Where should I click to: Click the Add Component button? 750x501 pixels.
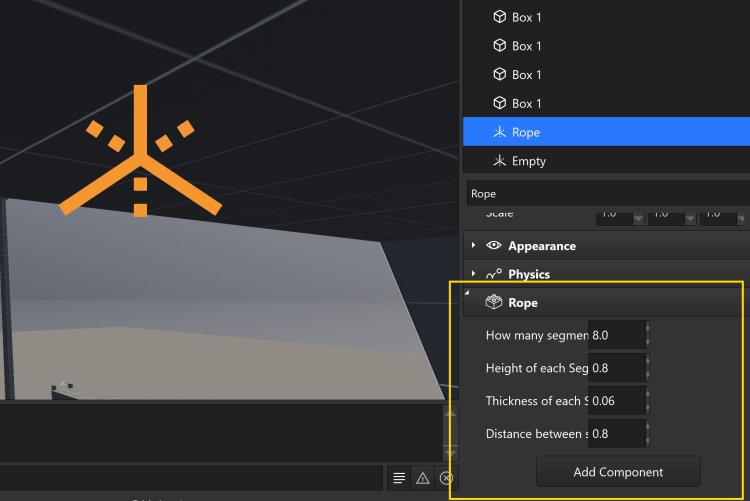(x=618, y=471)
